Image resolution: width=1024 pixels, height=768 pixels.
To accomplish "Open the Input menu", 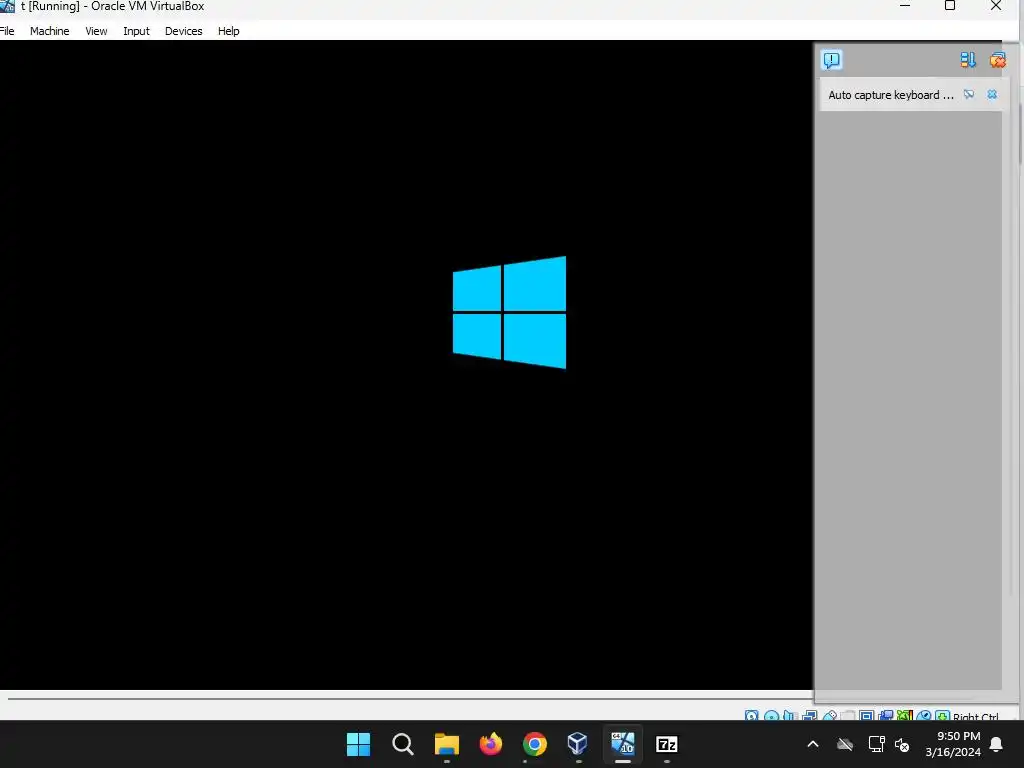I will tap(136, 31).
